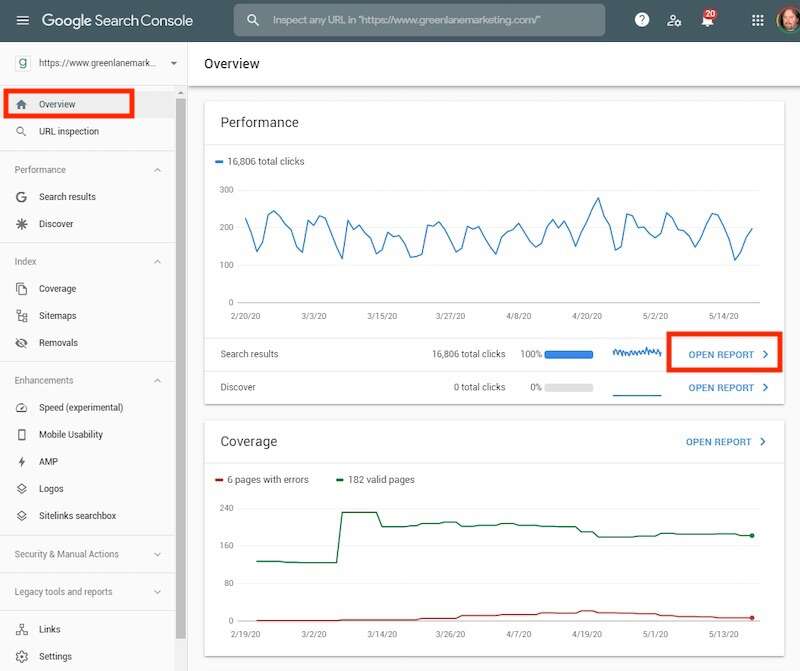
Task: Click the valid pages endpoint on Coverage chart
Action: click(x=752, y=536)
